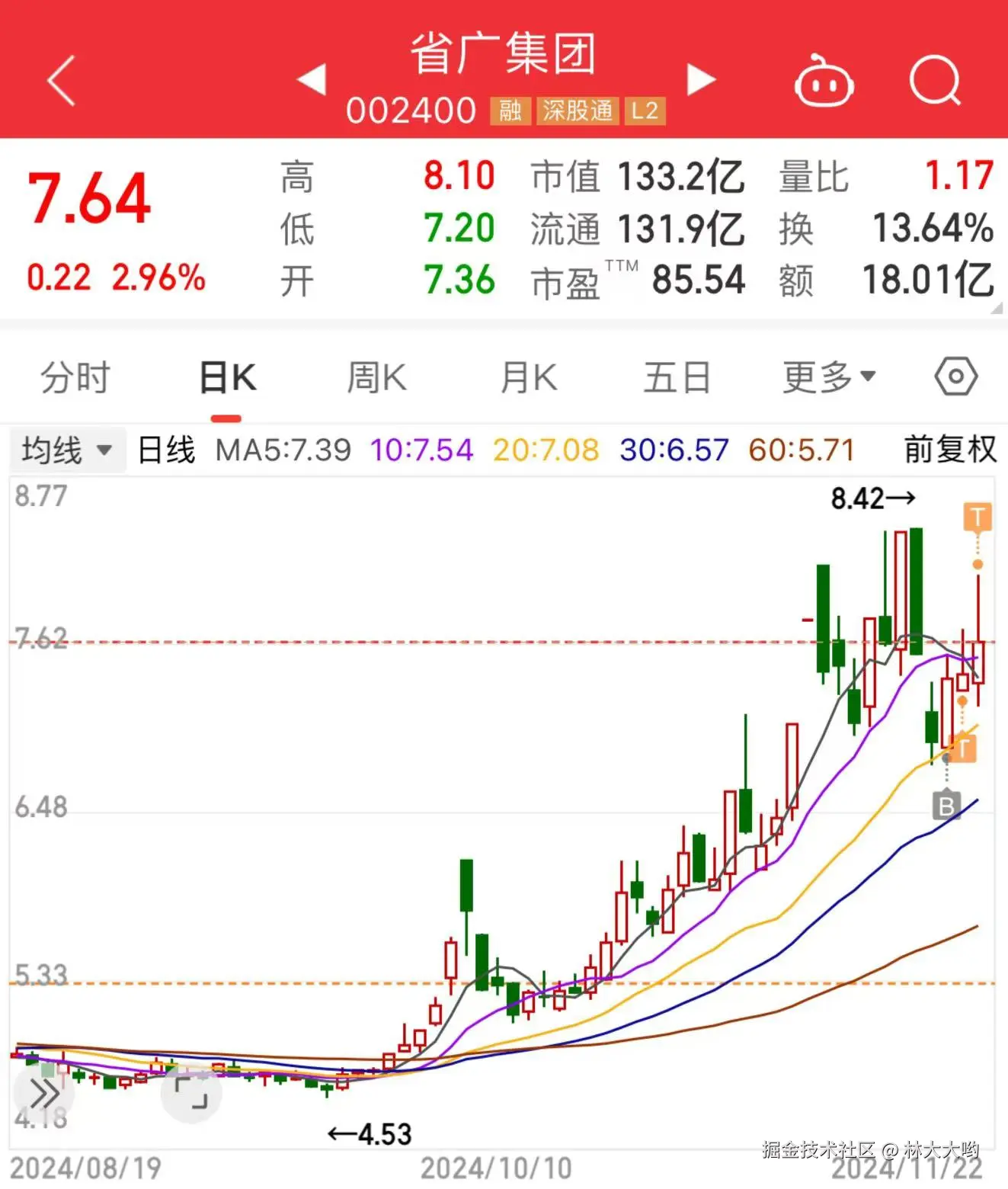The height and width of the screenshot is (1189, 1008).
Task: Go to next stock with right triangle
Action: tap(700, 80)
